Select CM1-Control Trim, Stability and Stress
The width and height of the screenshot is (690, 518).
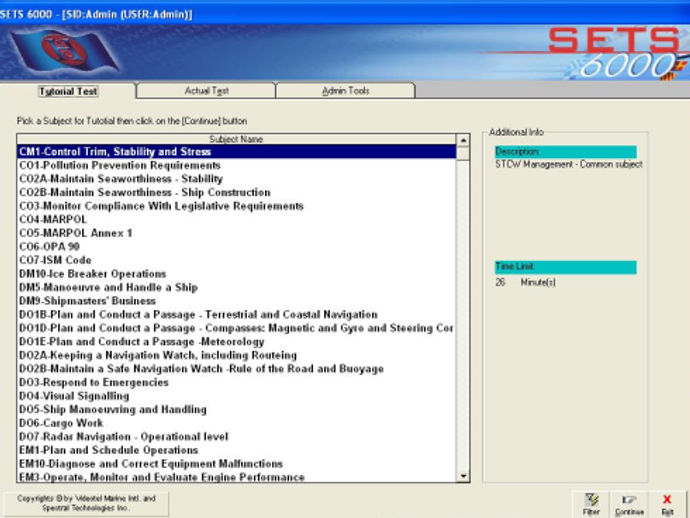pos(237,151)
